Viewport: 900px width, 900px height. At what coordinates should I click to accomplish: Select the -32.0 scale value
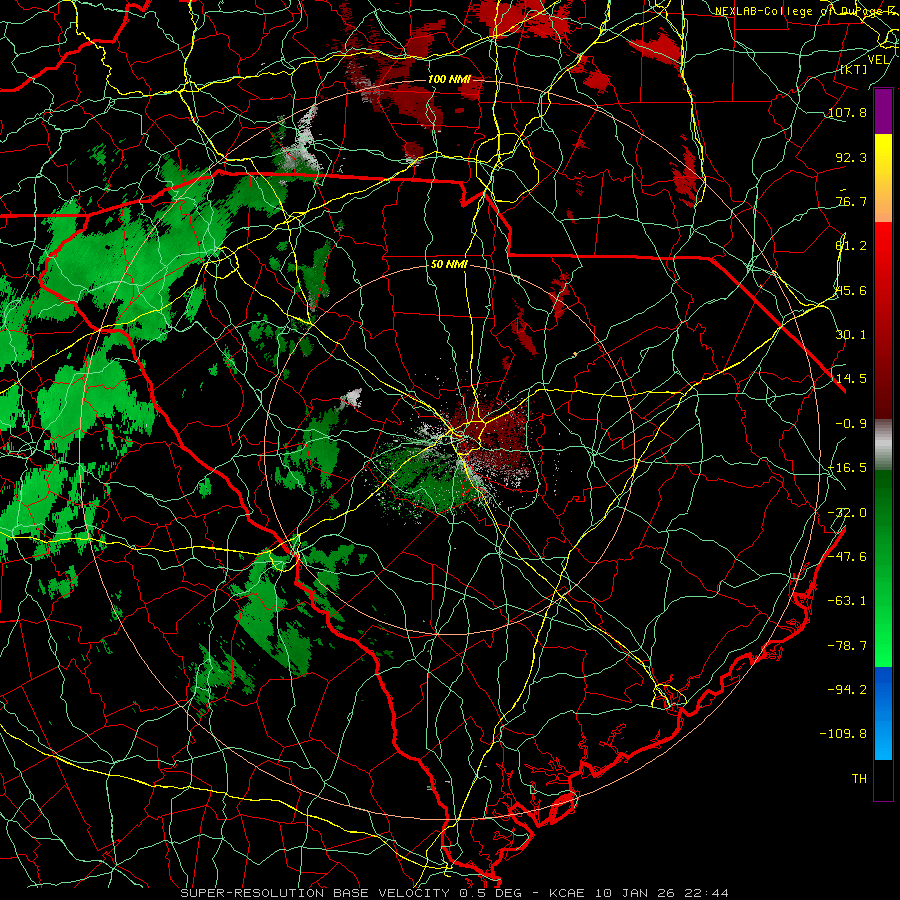coord(847,513)
